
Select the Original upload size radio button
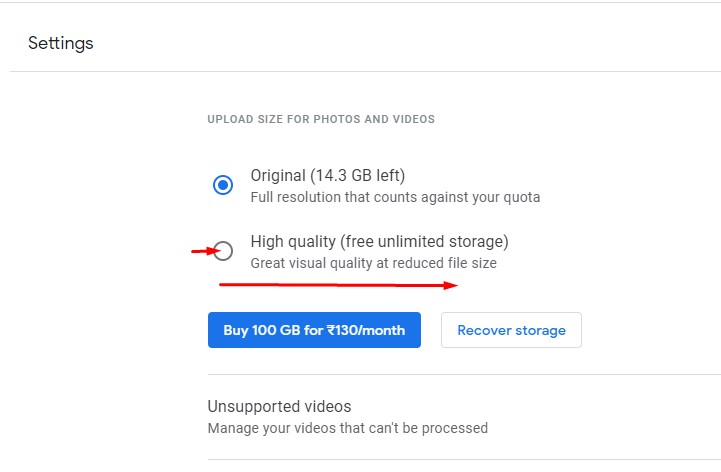[x=223, y=185]
